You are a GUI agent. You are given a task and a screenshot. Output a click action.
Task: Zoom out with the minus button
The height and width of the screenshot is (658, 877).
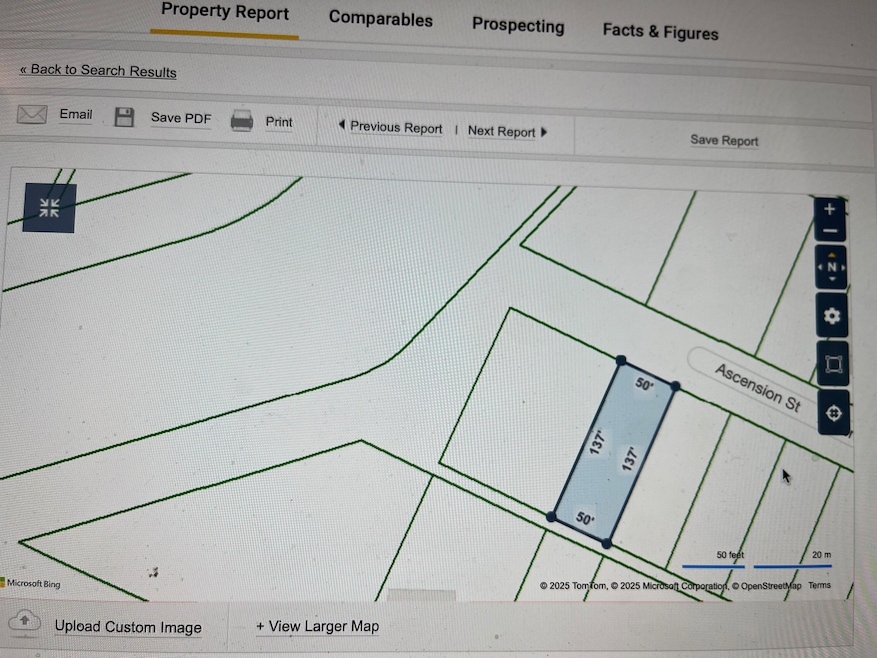coord(830,232)
